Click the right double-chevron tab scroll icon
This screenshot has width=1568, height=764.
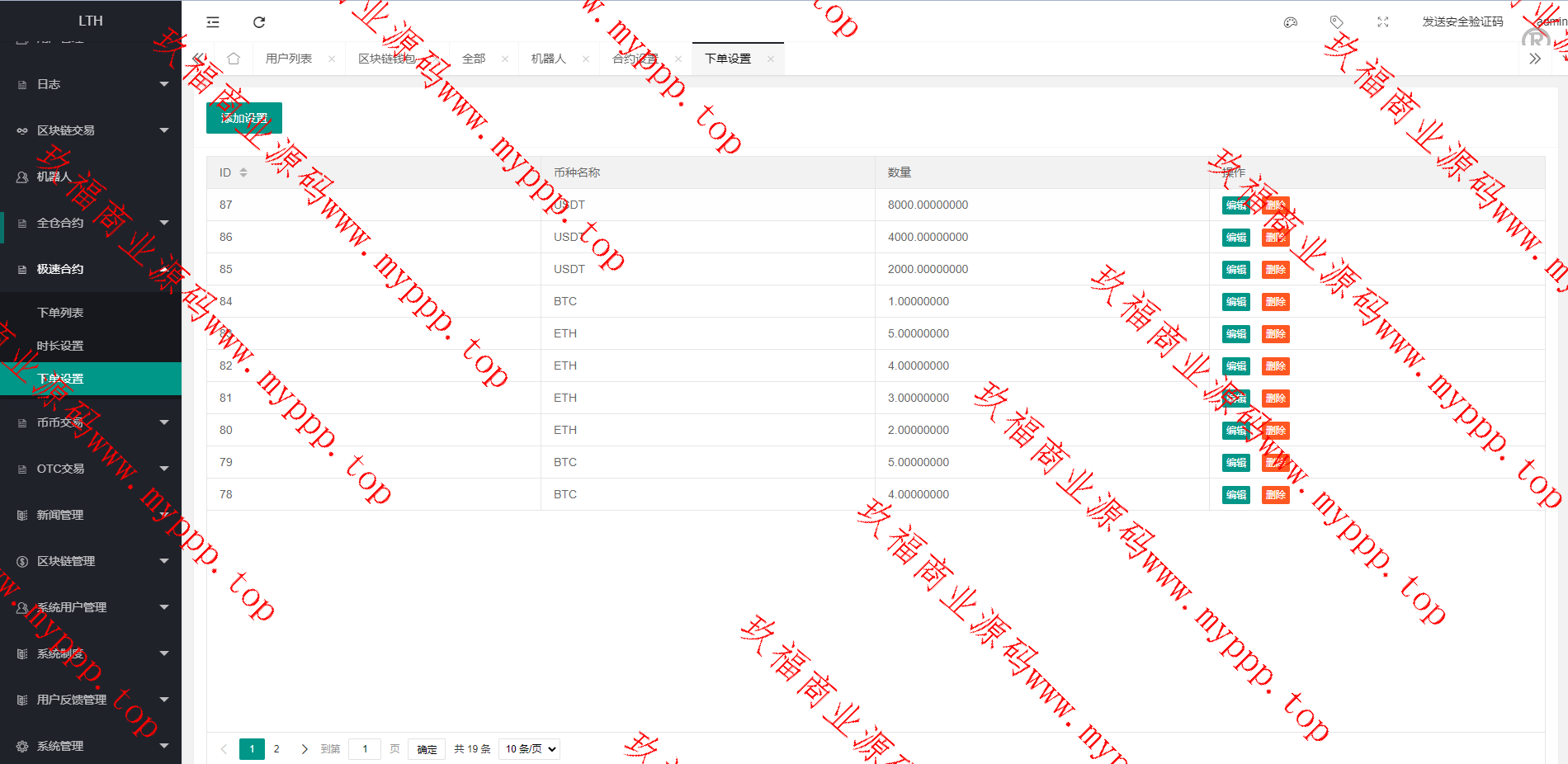1535,59
